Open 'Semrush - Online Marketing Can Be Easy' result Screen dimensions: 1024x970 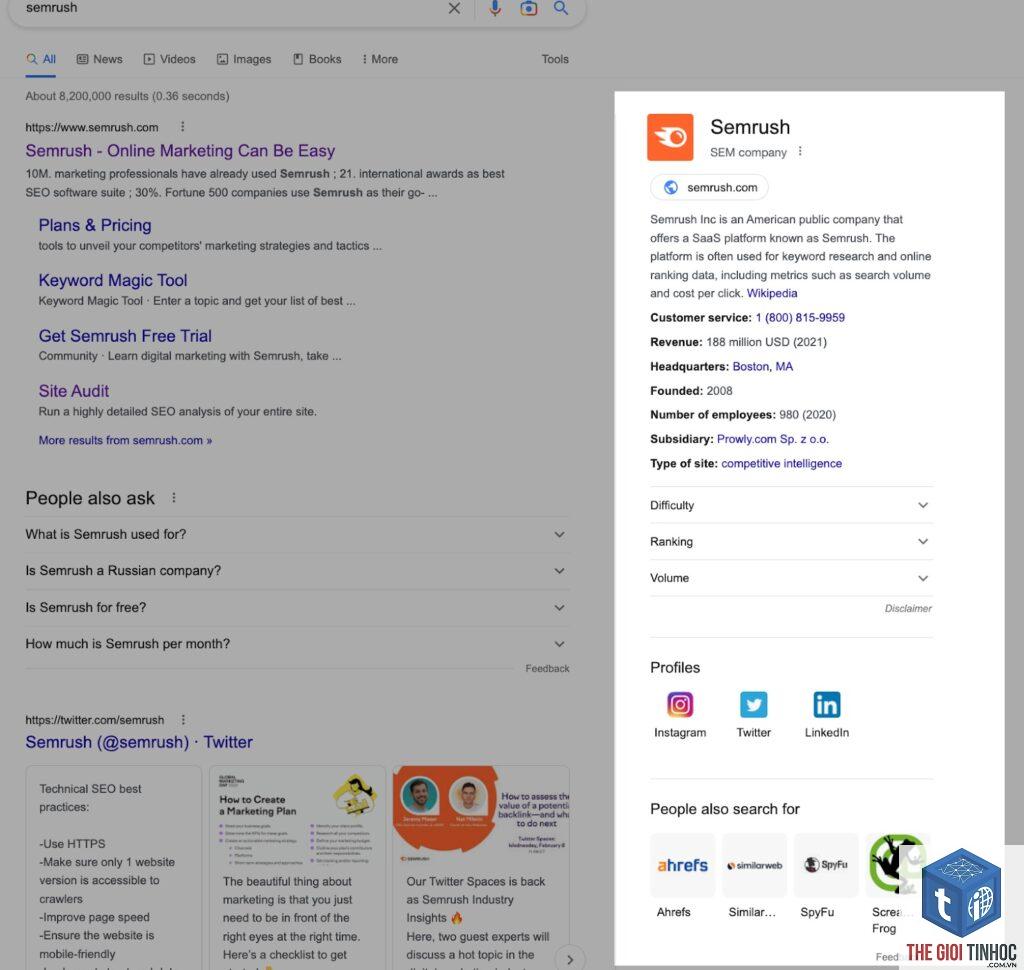(x=180, y=151)
